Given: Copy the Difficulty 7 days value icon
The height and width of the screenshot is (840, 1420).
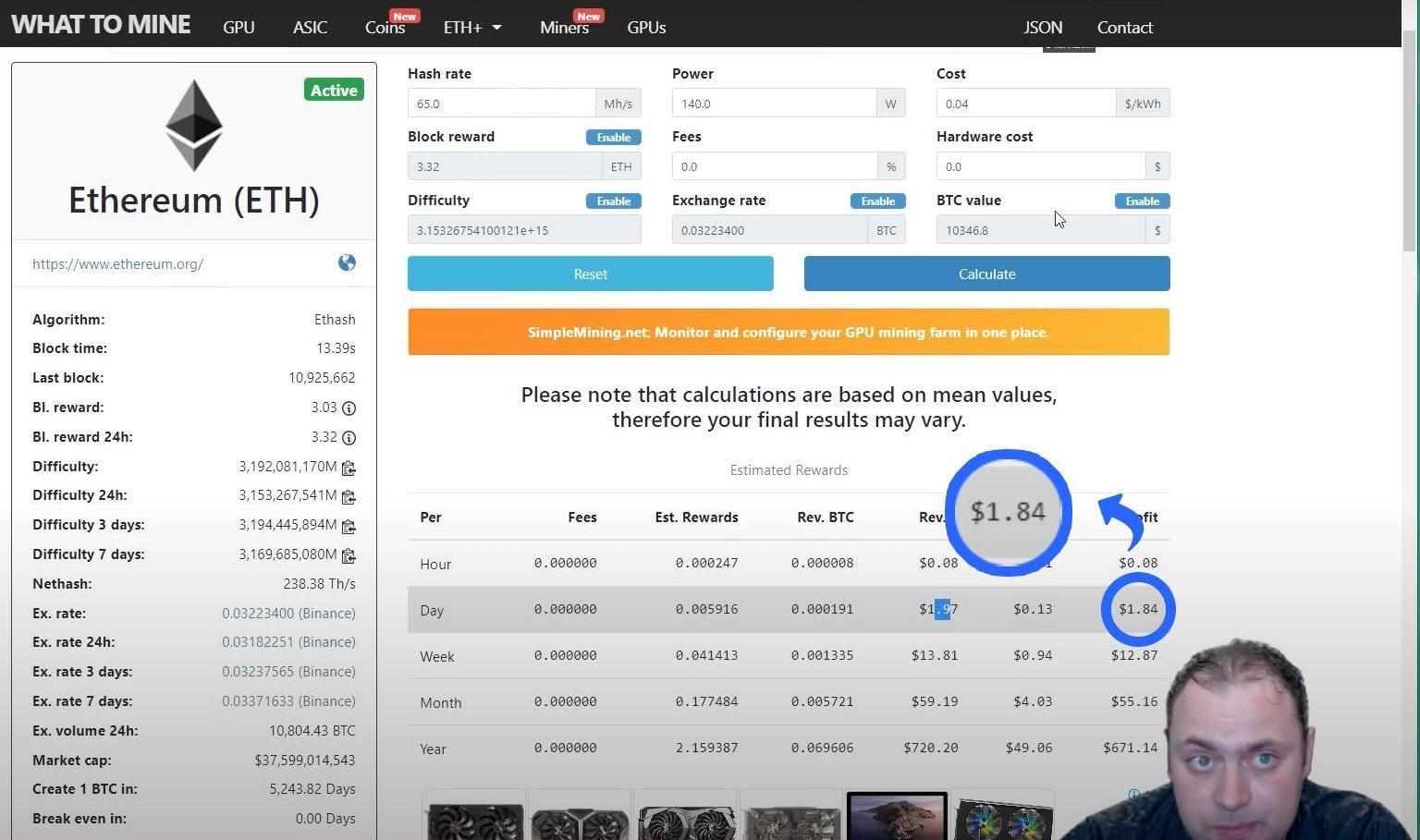Looking at the screenshot, I should pos(349,556).
